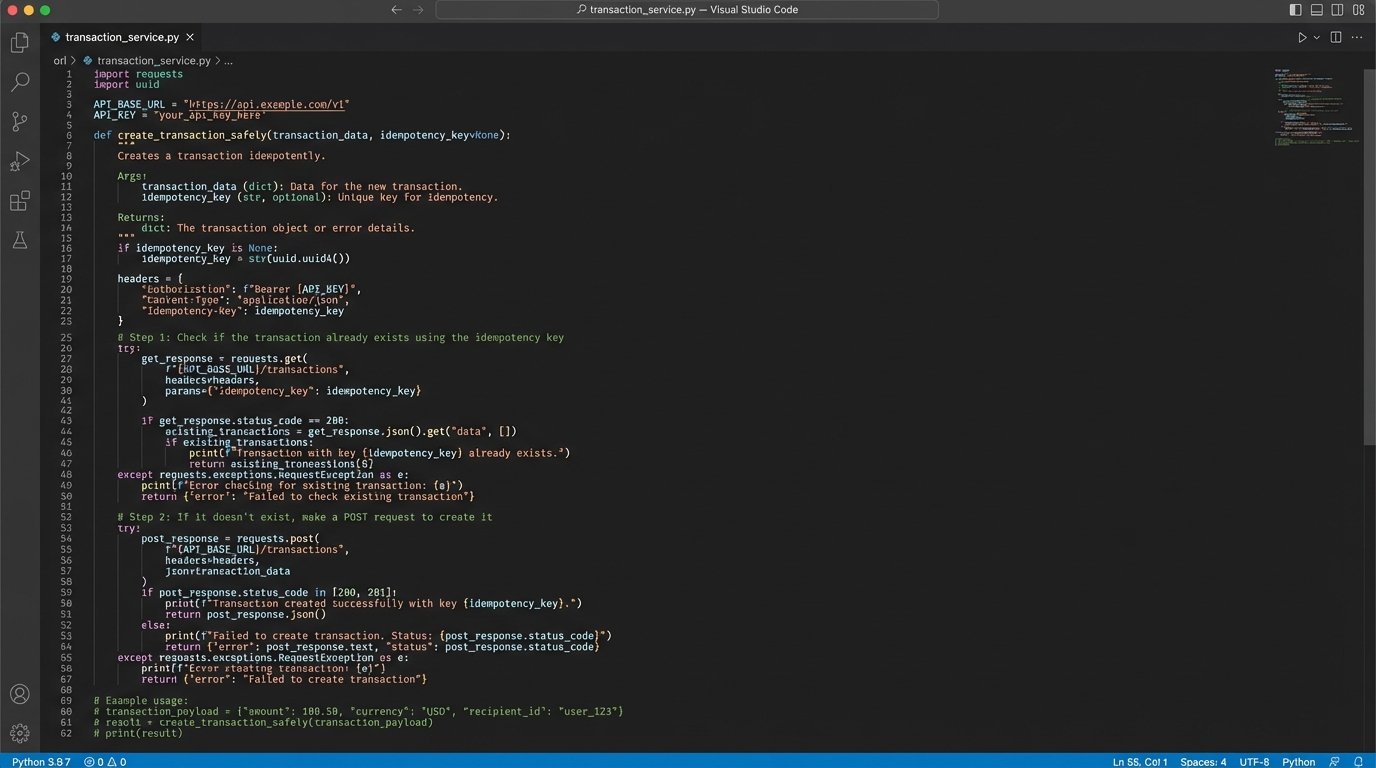
Task: Expand the run options dropdown arrow
Action: coord(1317,37)
